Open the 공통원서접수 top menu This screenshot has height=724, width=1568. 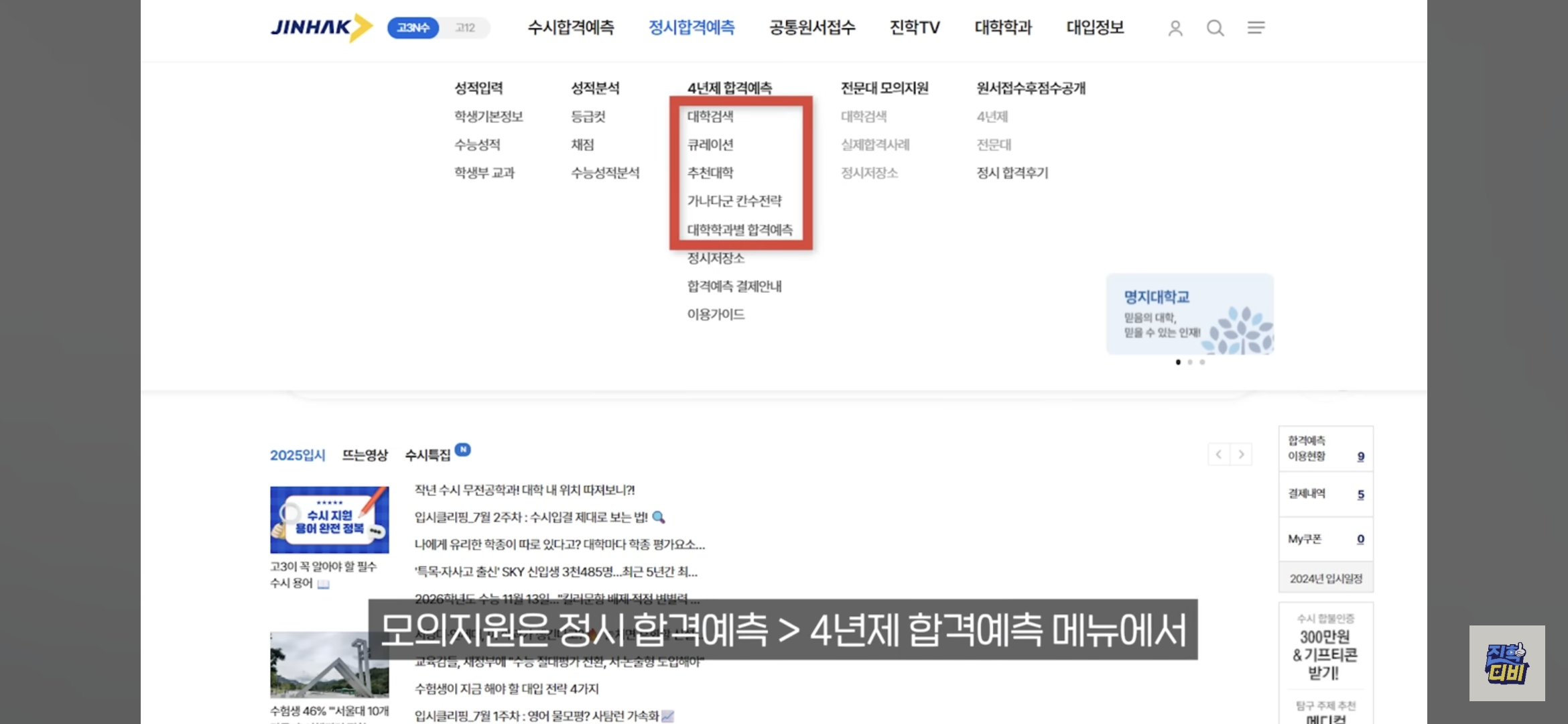tap(811, 27)
